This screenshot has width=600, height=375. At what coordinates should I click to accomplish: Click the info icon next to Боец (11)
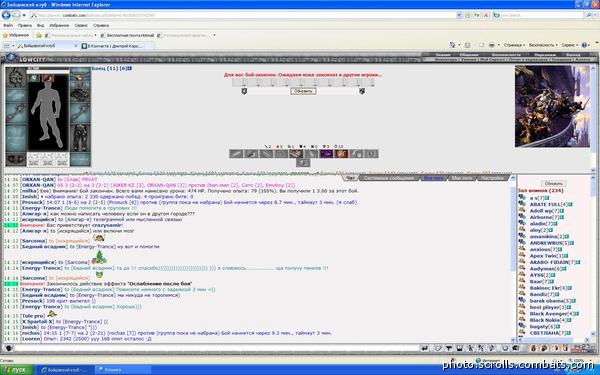click(130, 68)
